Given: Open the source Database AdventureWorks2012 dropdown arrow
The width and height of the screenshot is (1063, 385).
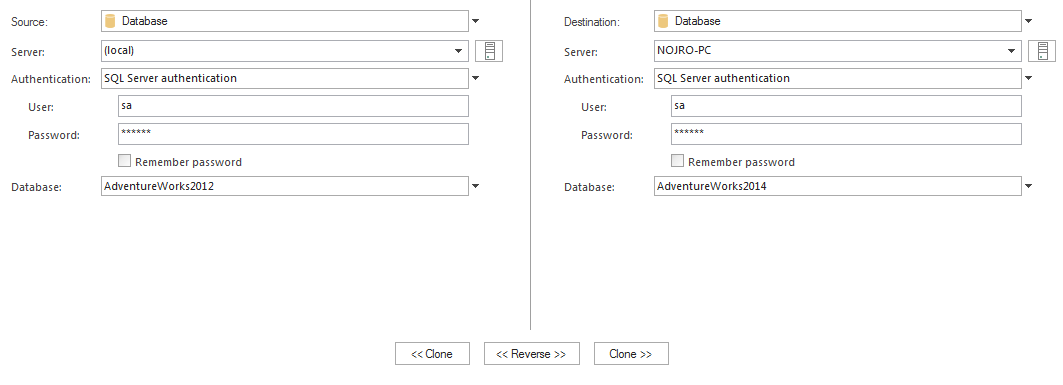Looking at the screenshot, I should click(475, 186).
